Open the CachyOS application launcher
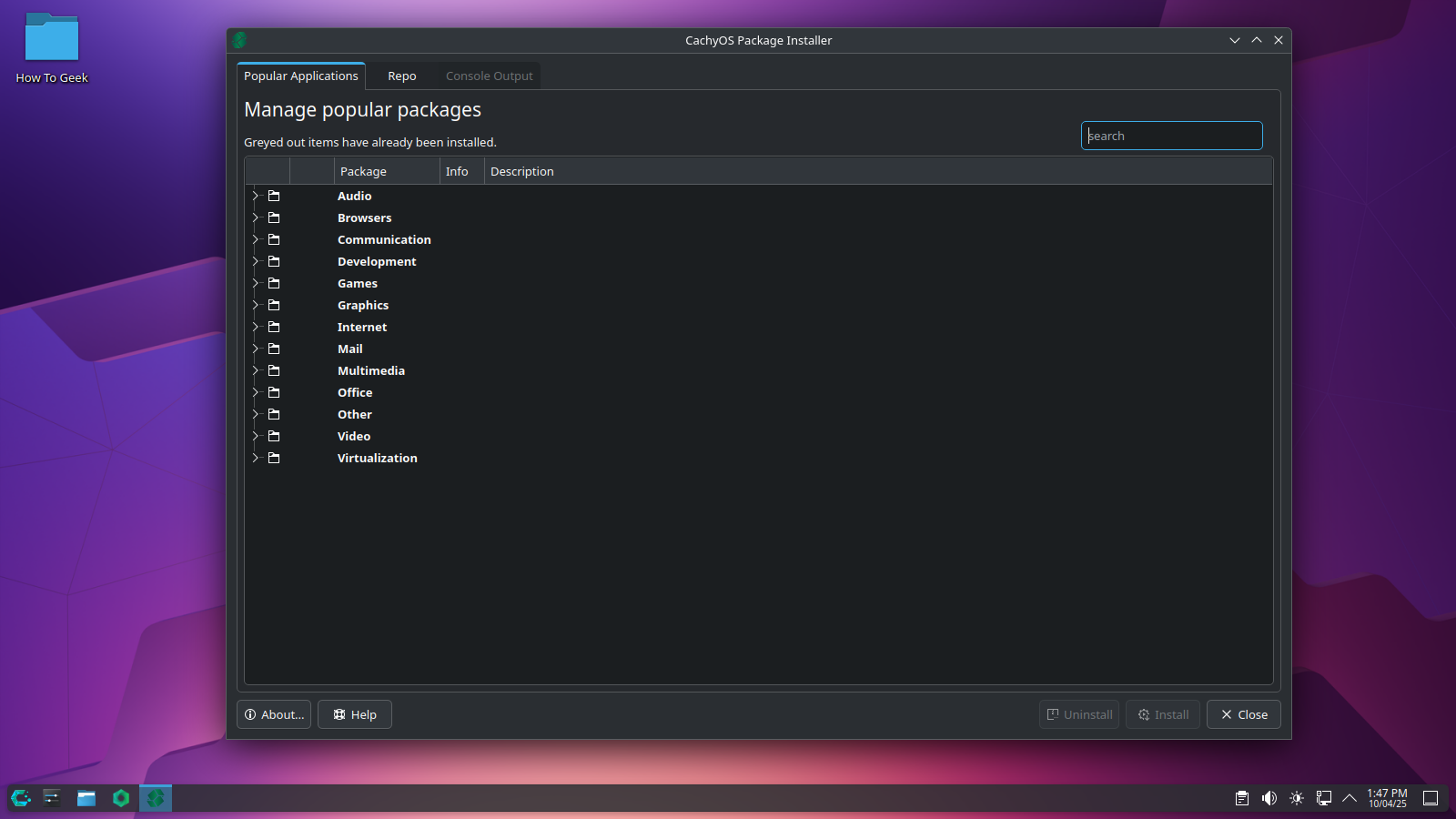This screenshot has height=819, width=1456. 21,798
